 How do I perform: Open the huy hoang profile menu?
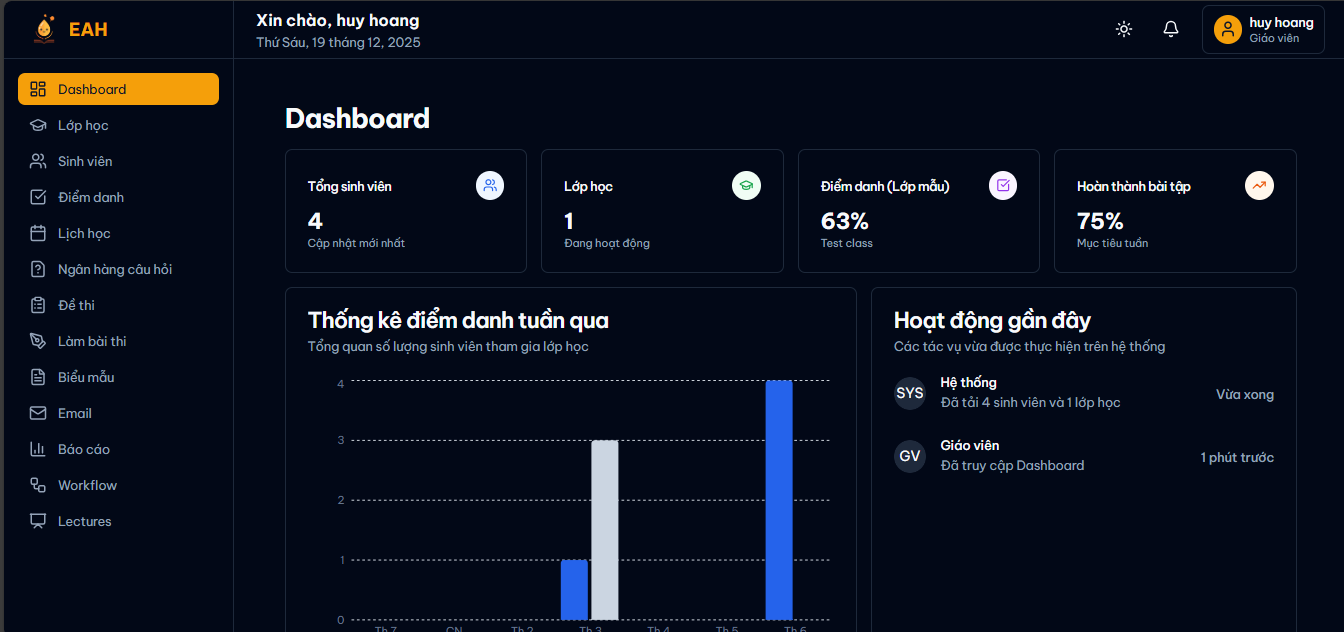(1263, 29)
